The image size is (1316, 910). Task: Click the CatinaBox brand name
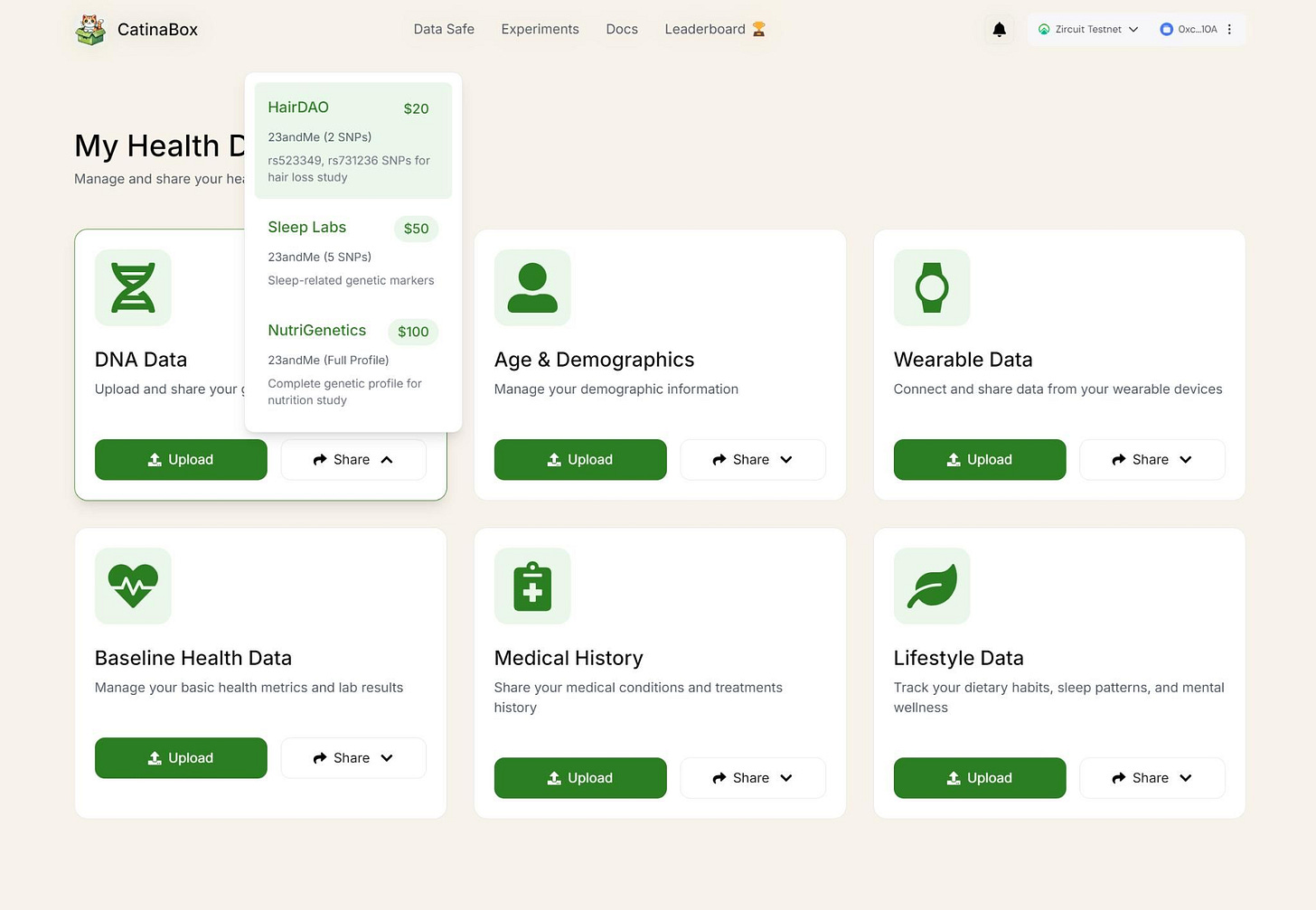tap(157, 30)
